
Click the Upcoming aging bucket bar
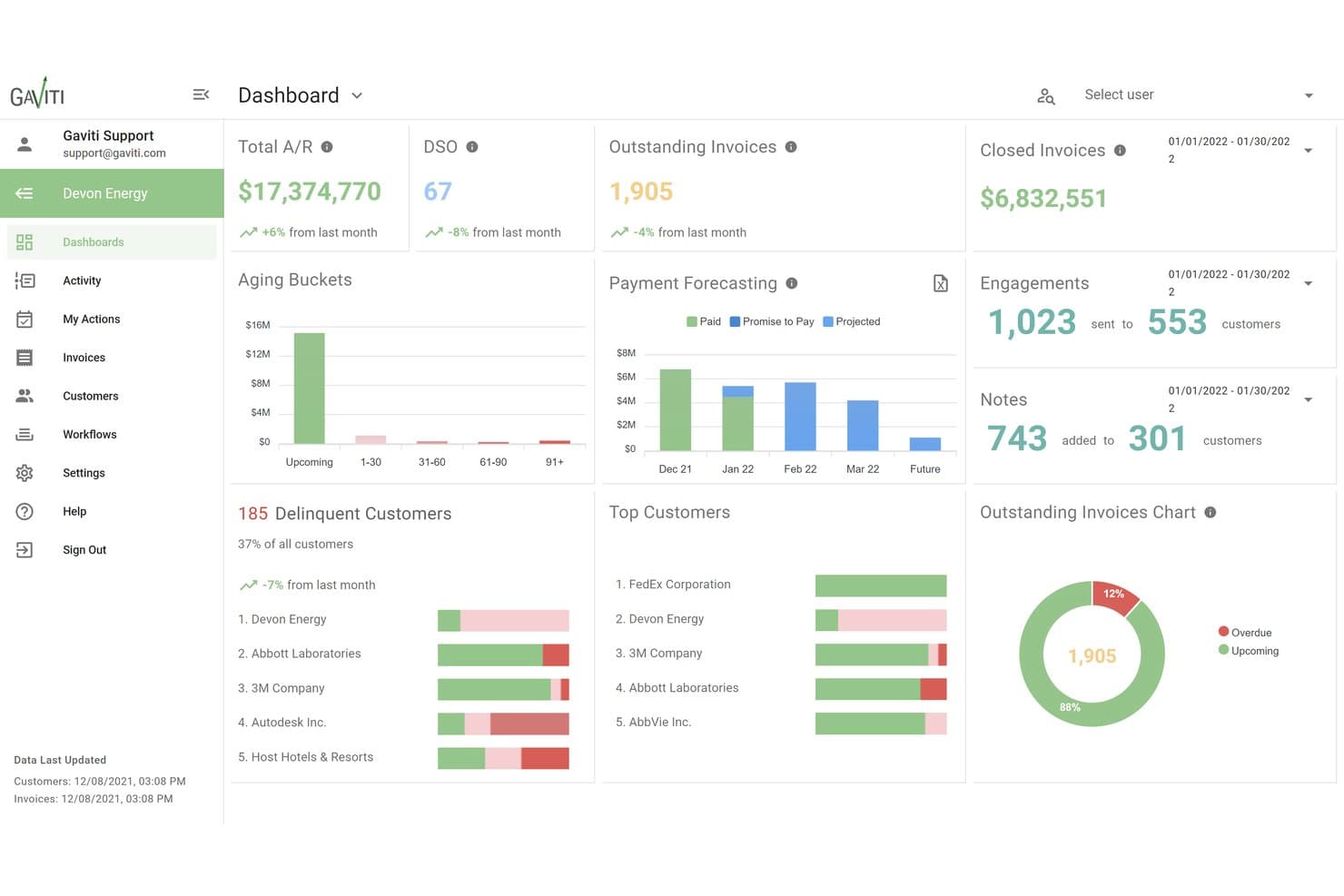(x=309, y=389)
